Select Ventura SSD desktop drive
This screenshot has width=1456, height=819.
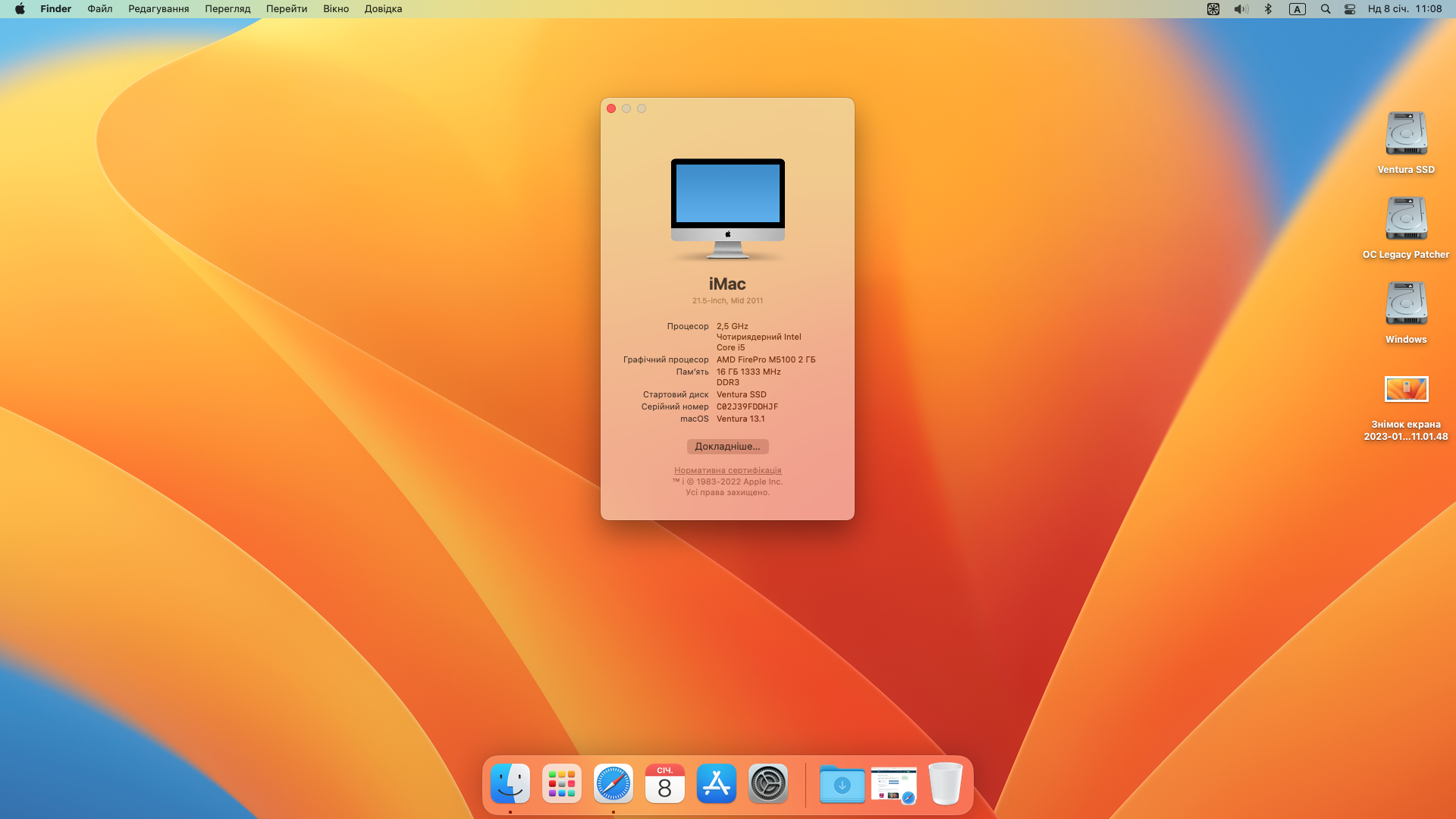click(x=1406, y=135)
